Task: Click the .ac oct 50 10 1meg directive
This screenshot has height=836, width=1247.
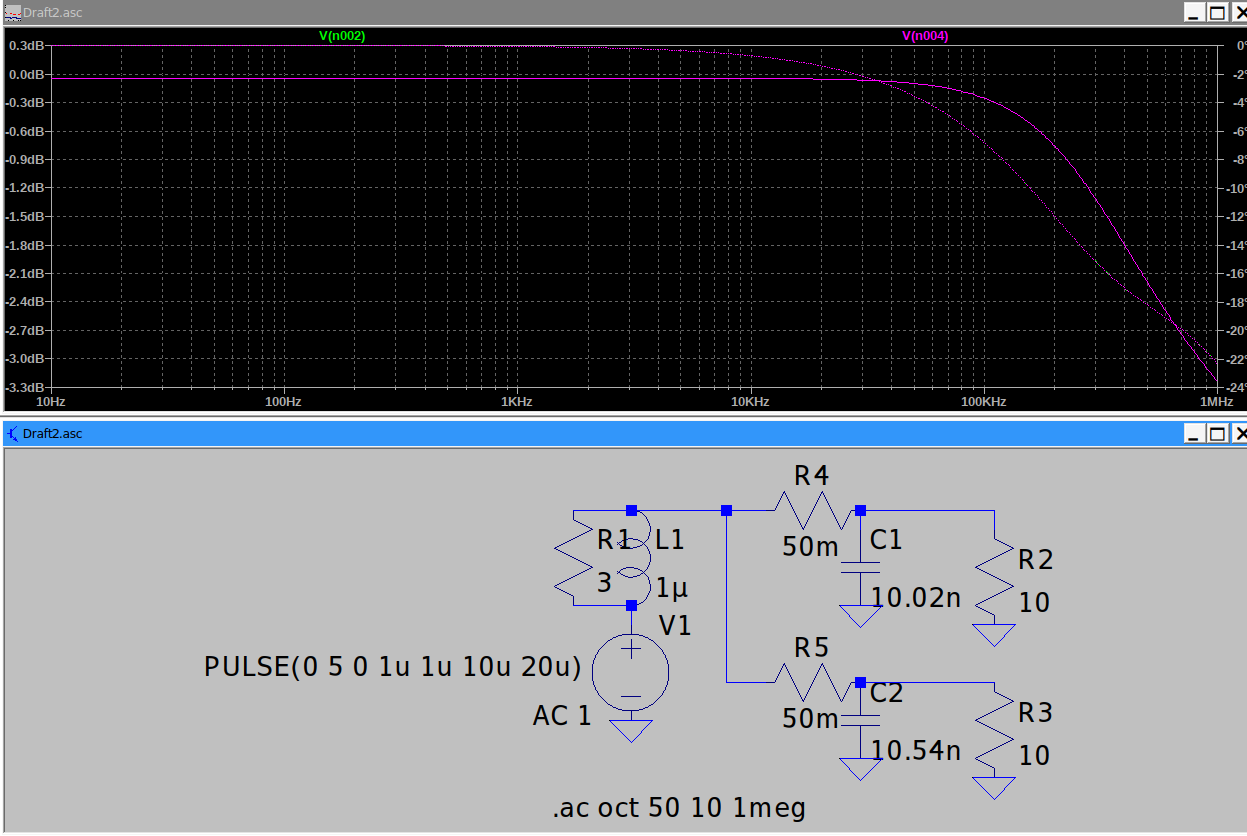Action: pyautogui.click(x=679, y=808)
